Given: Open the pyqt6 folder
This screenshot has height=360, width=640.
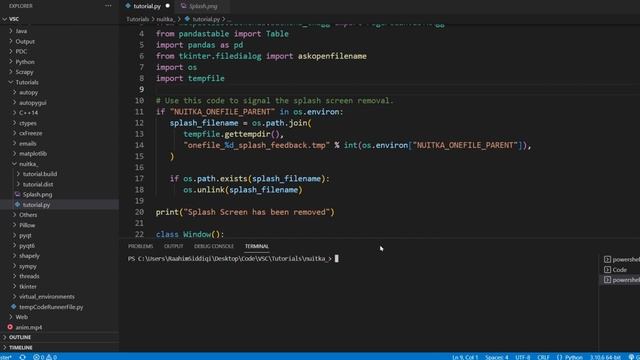Looking at the screenshot, I should [27, 245].
